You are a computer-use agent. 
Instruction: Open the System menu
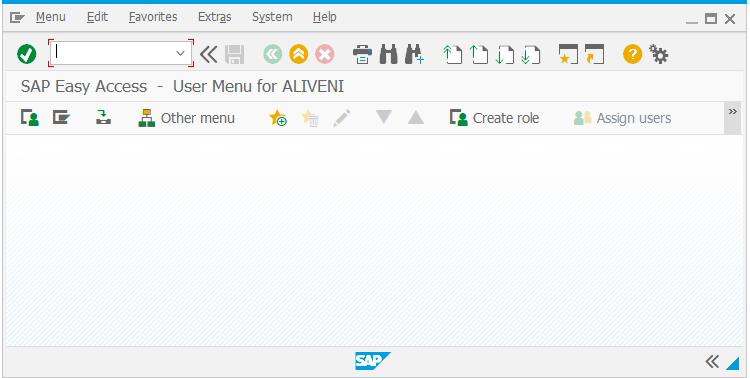(x=272, y=17)
